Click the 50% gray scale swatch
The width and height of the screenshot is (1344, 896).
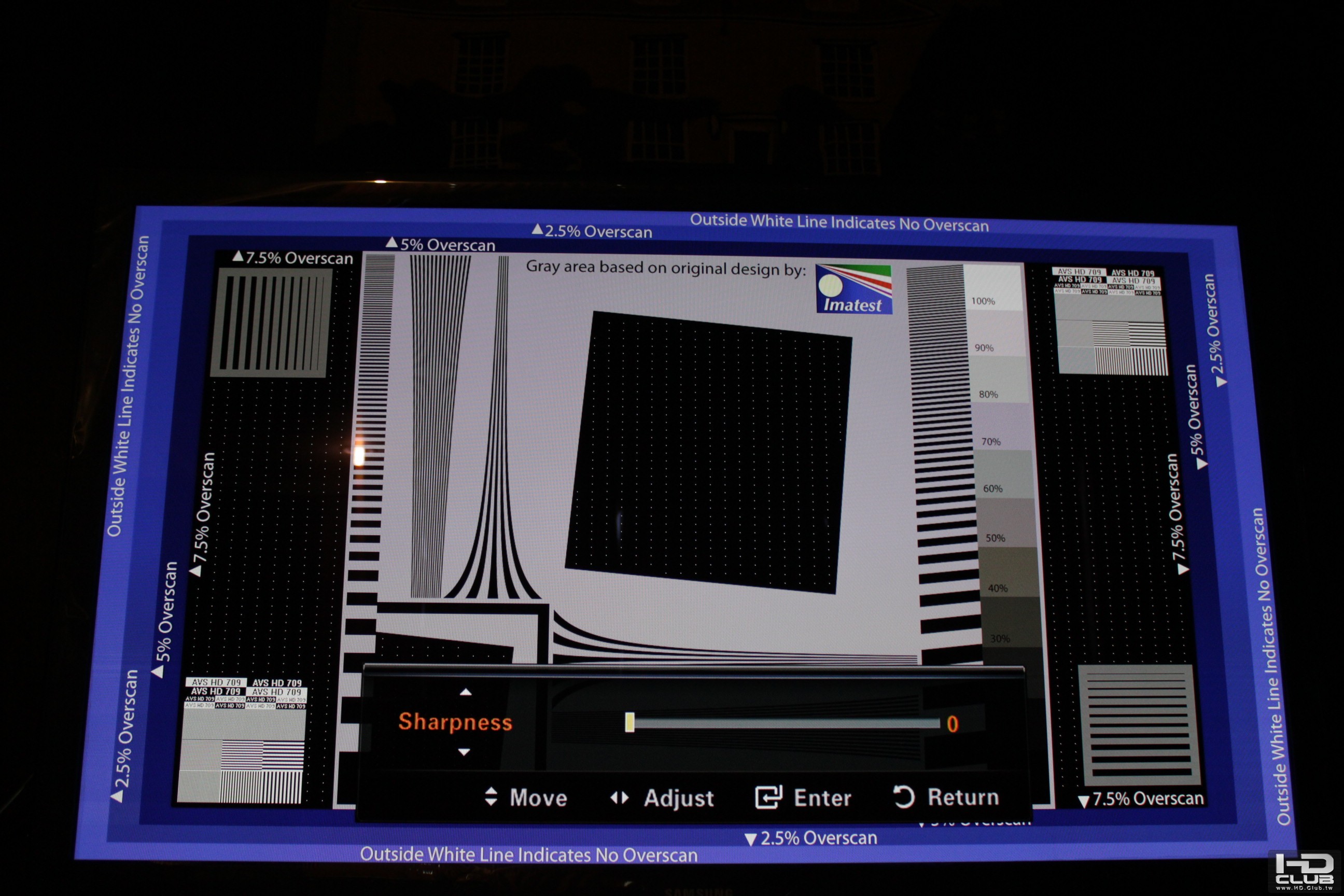click(x=1006, y=522)
